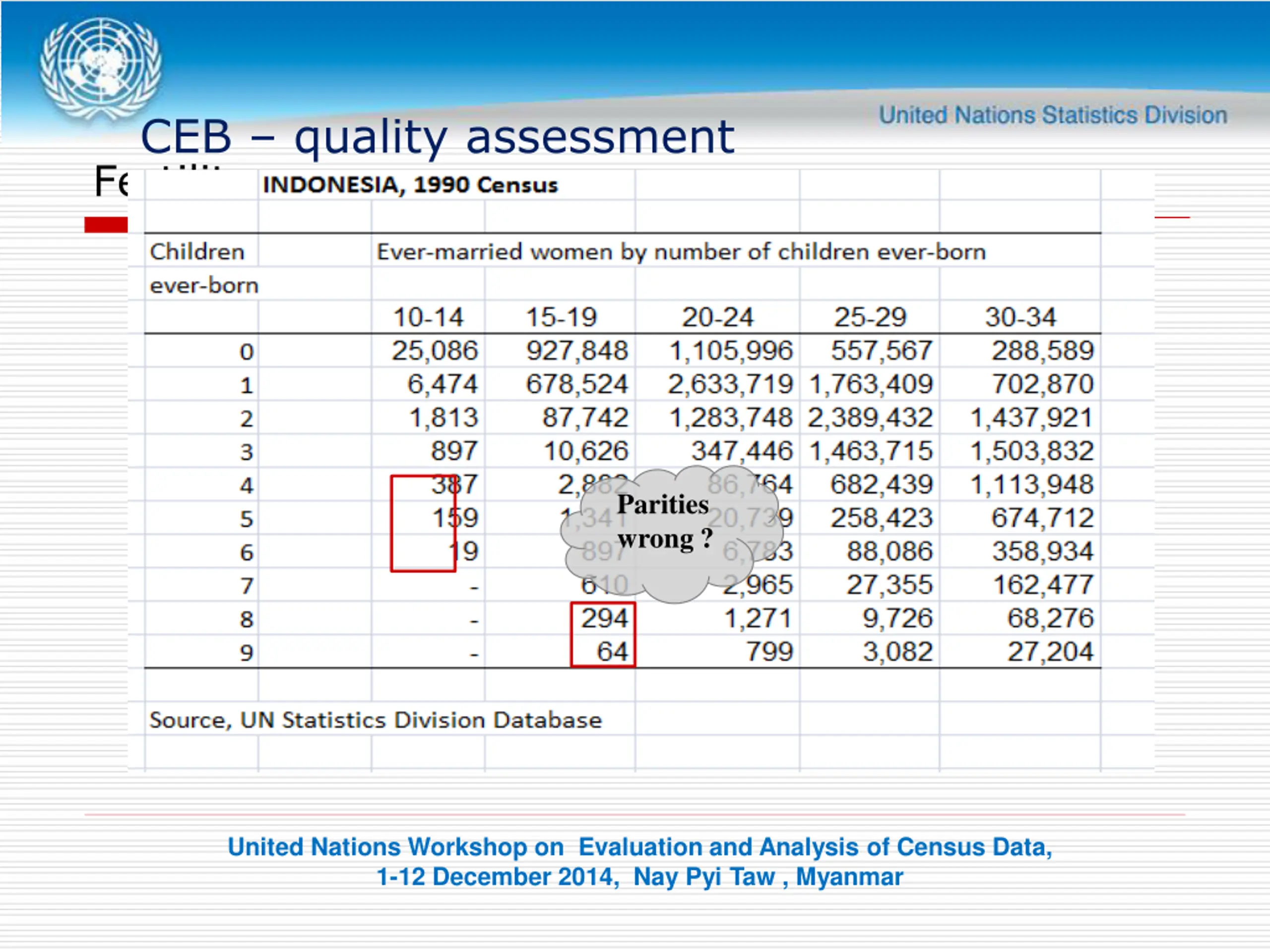Click cell value 25,086
The width and height of the screenshot is (1270, 952).
[435, 351]
